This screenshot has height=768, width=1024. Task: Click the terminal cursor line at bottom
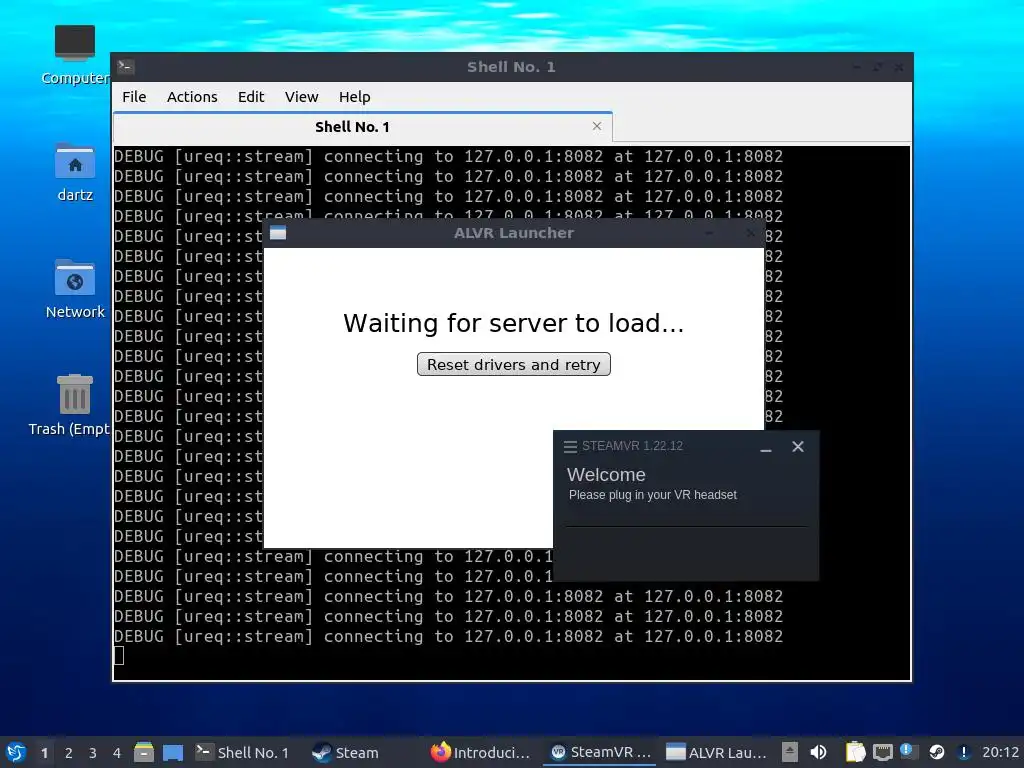point(119,655)
